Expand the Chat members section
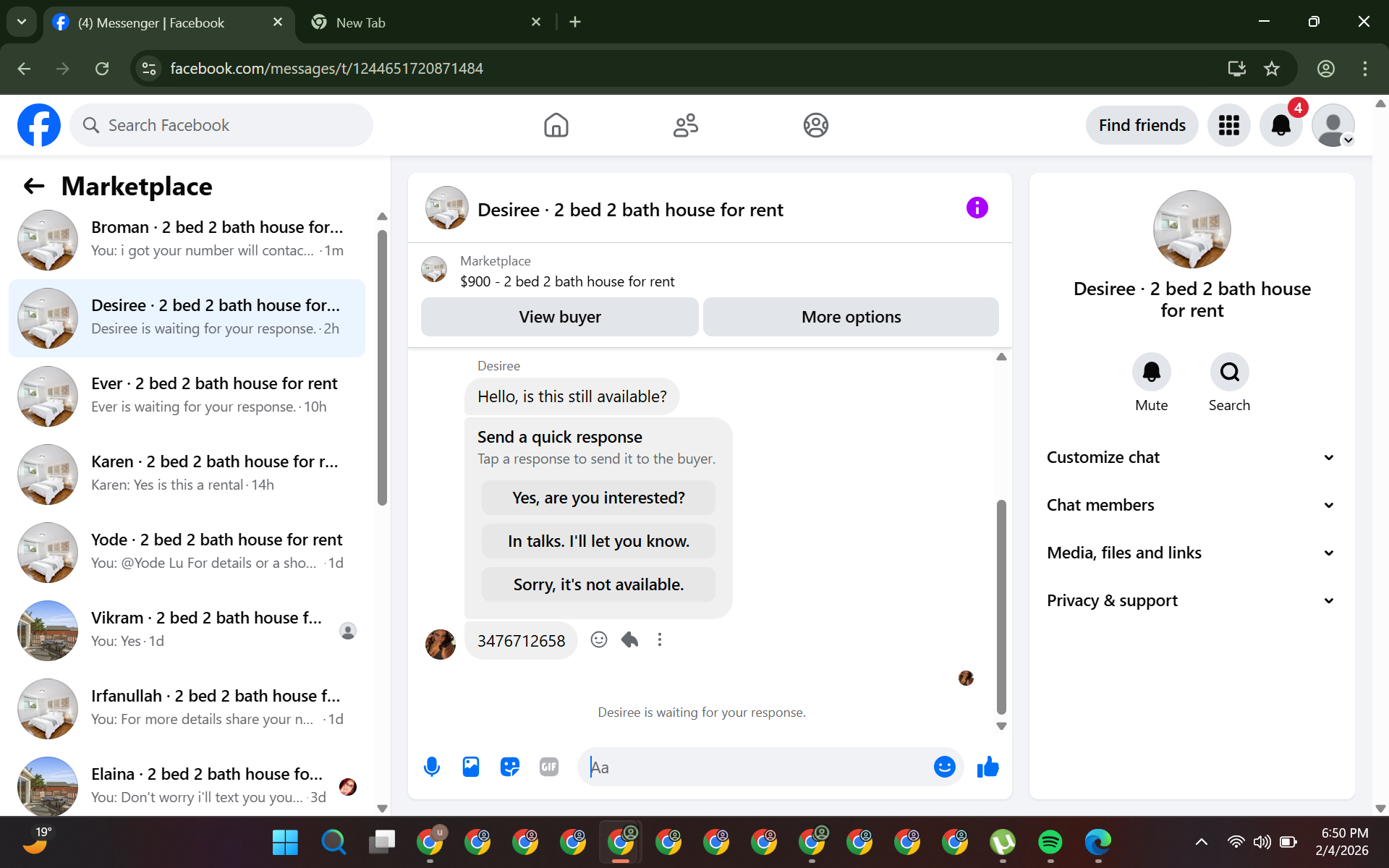The height and width of the screenshot is (868, 1389). tap(1191, 505)
